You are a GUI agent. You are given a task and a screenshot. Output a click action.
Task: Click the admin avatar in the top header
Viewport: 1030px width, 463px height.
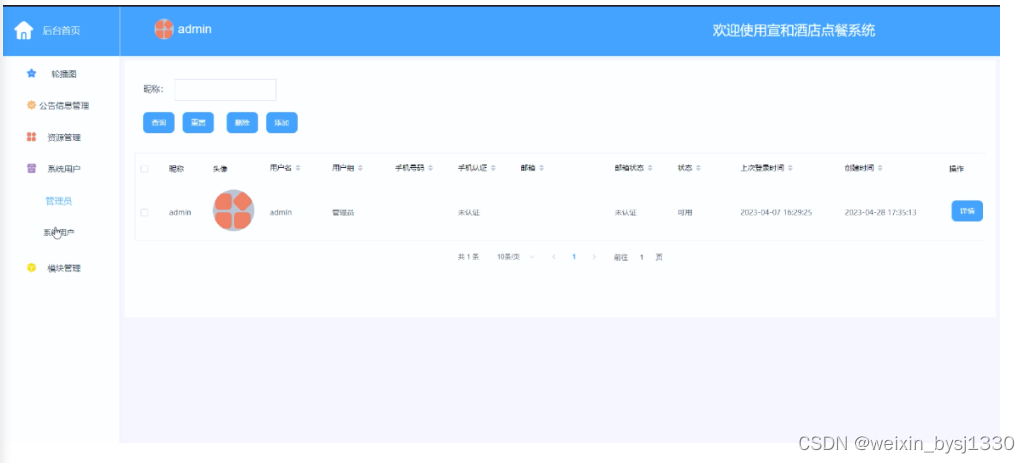point(164,29)
